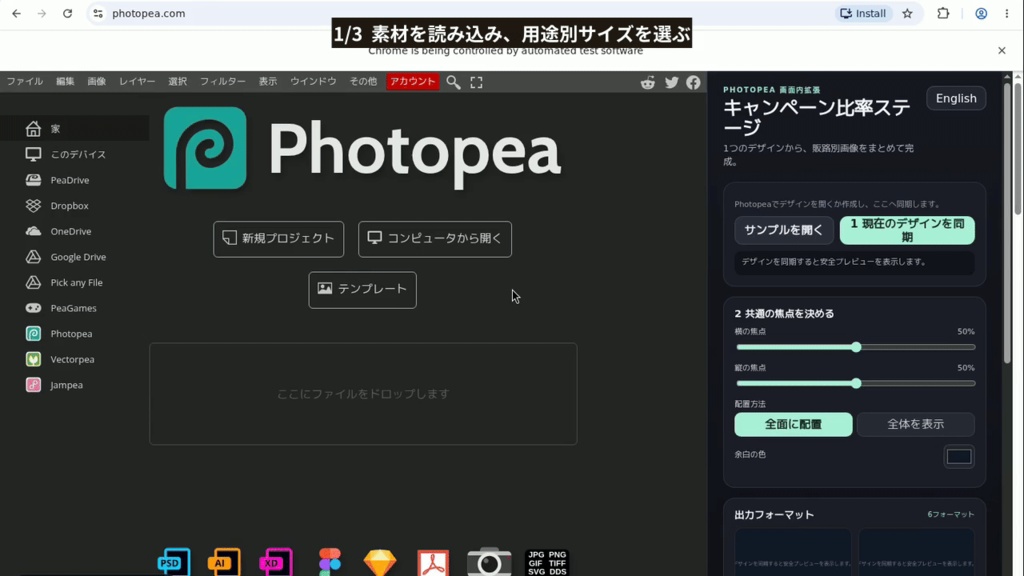
Task: Select the PDF file format icon
Action: click(x=434, y=562)
